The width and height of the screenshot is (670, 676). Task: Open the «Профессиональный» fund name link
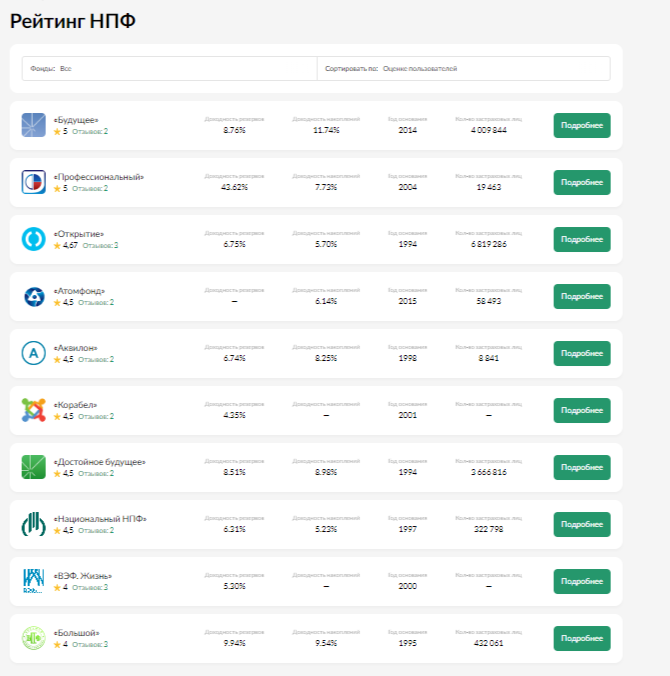coord(99,177)
